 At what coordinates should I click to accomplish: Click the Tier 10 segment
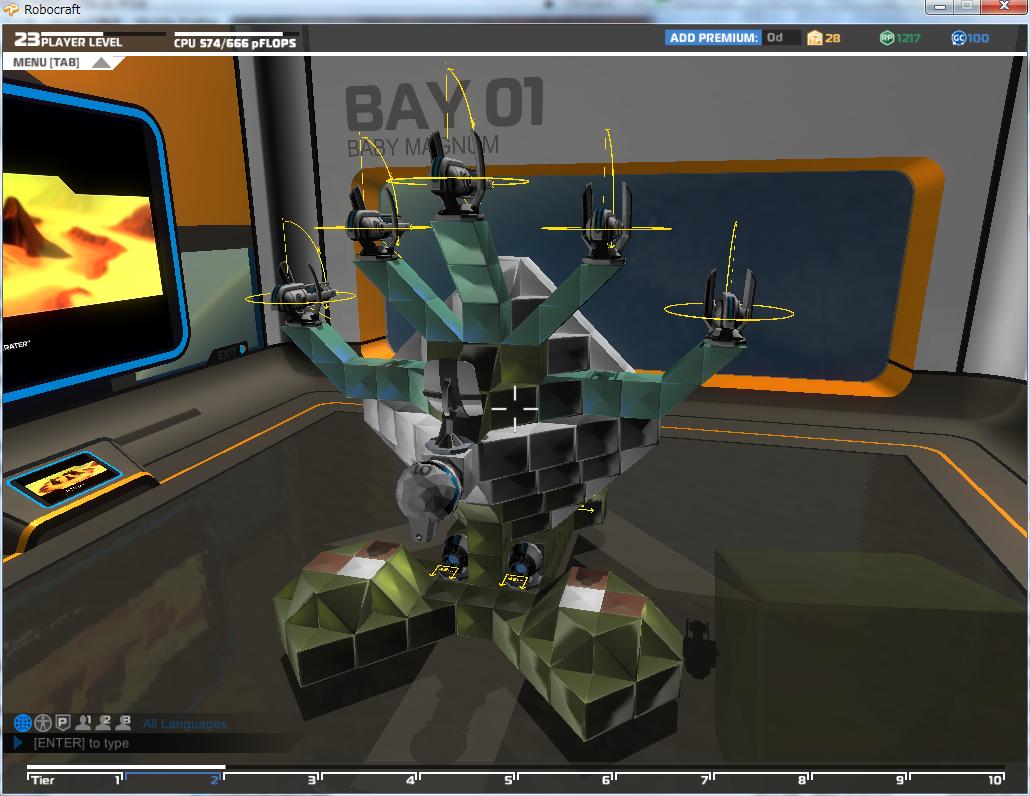957,779
